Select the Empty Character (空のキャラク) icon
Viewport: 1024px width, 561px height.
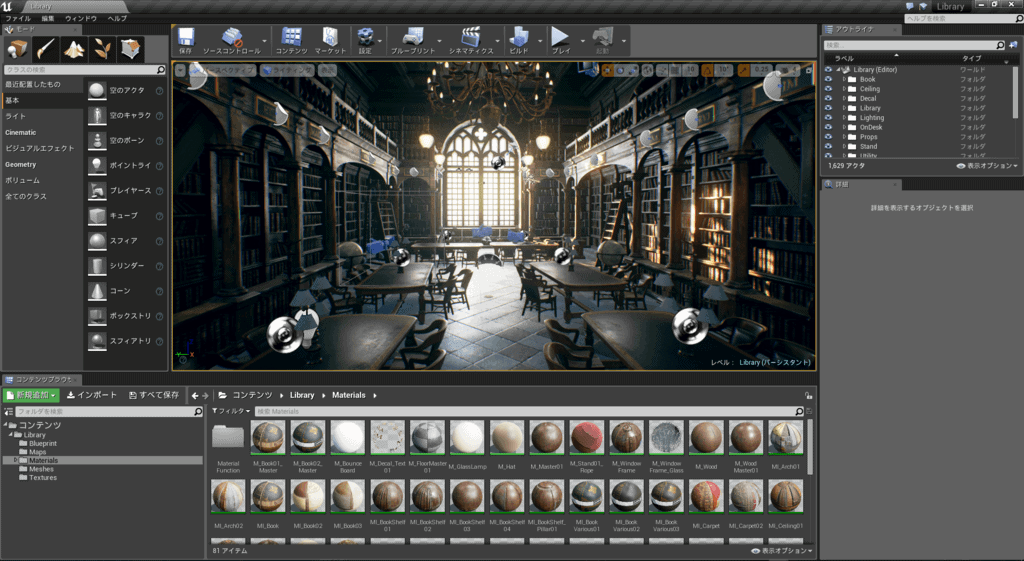point(97,116)
